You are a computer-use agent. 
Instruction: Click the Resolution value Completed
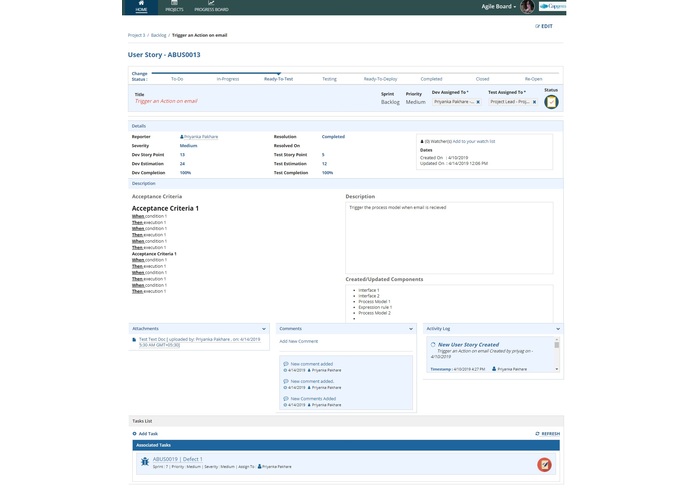click(333, 137)
